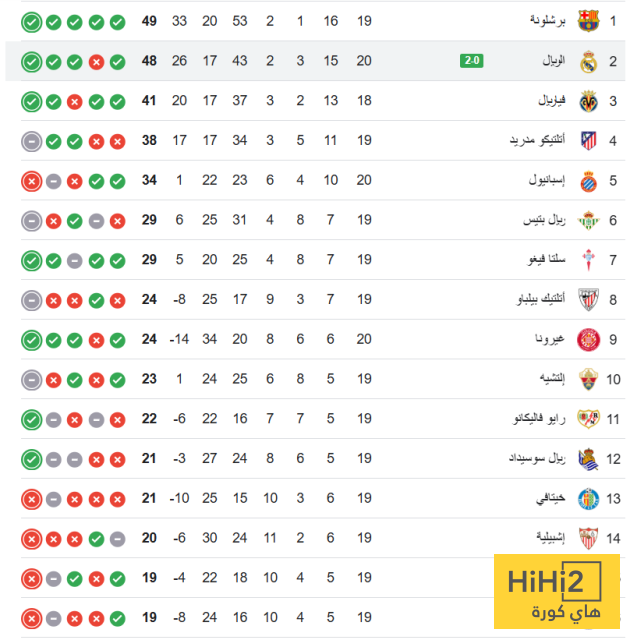
Task: Click the Barcelona club crest
Action: [589, 21]
